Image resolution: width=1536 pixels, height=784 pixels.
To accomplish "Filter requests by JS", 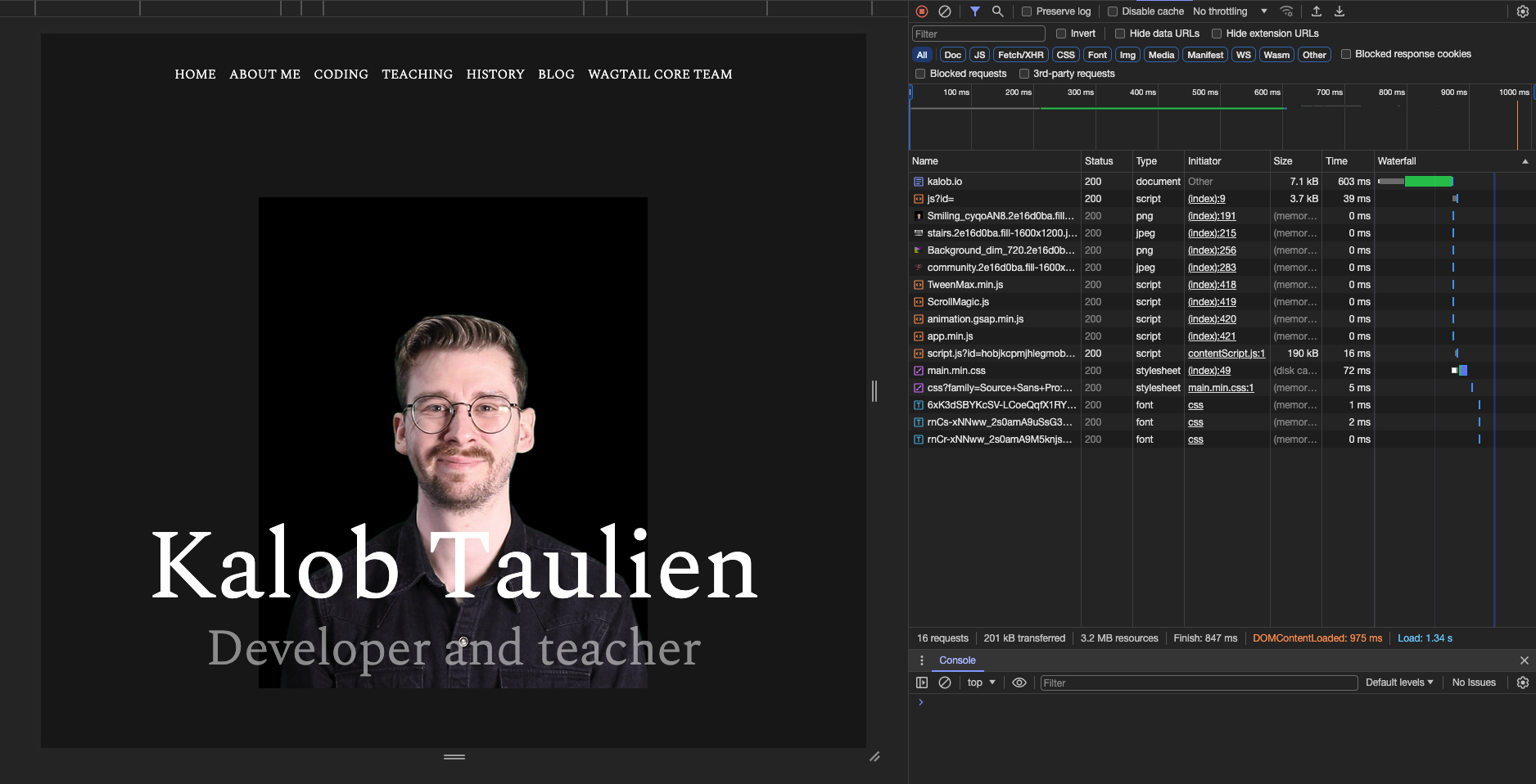I will (x=979, y=55).
